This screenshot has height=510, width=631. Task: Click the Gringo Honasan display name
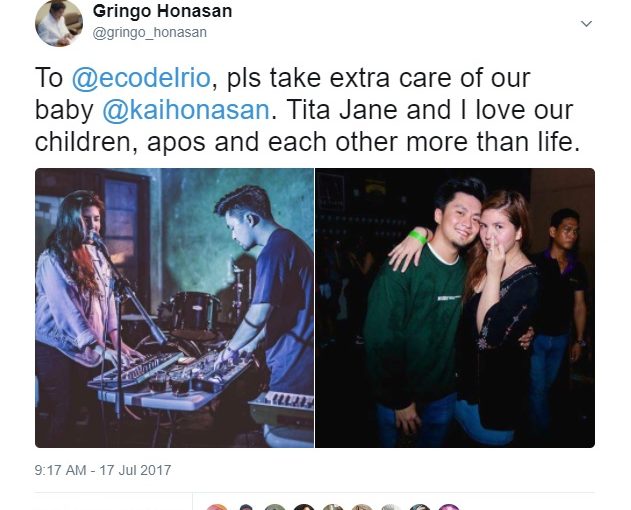tap(162, 11)
